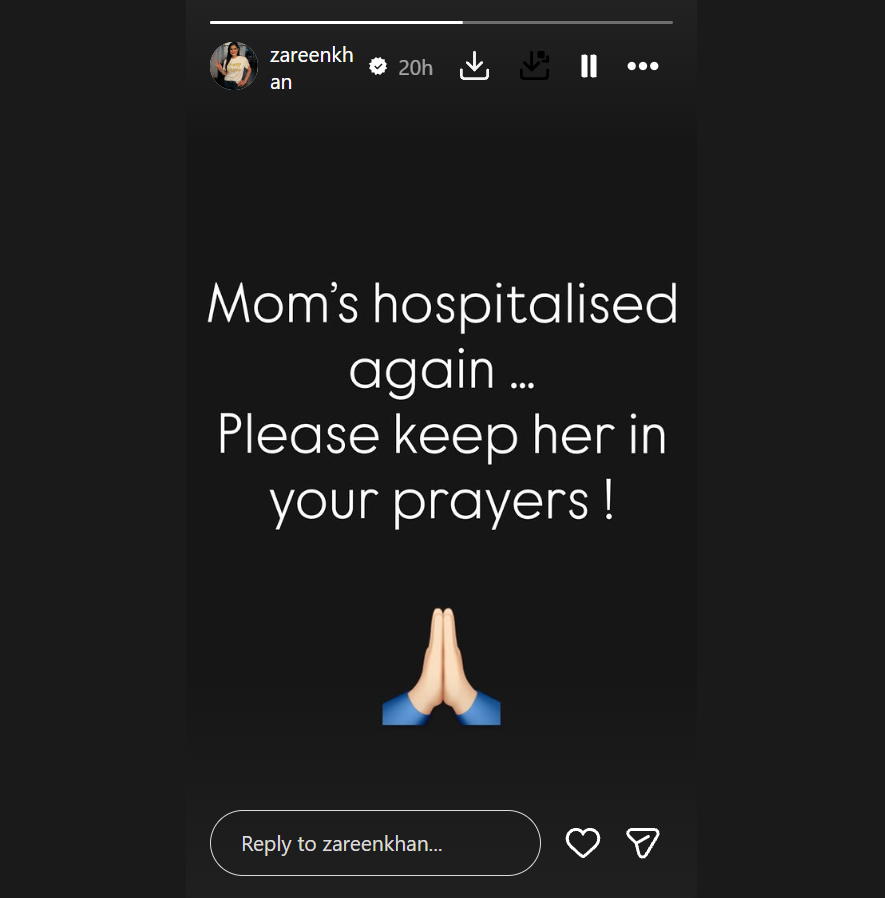Open zareenkhan's profile picture
The image size is (885, 898).
pos(234,66)
